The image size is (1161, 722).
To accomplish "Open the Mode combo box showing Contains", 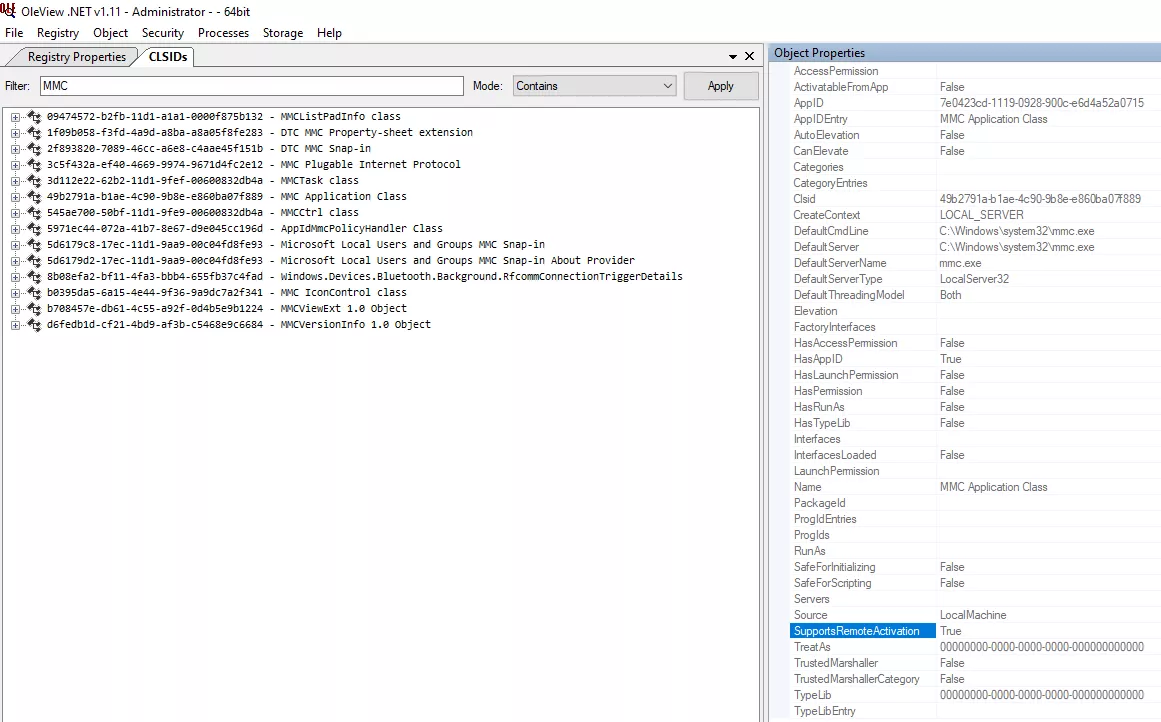I will 594,86.
